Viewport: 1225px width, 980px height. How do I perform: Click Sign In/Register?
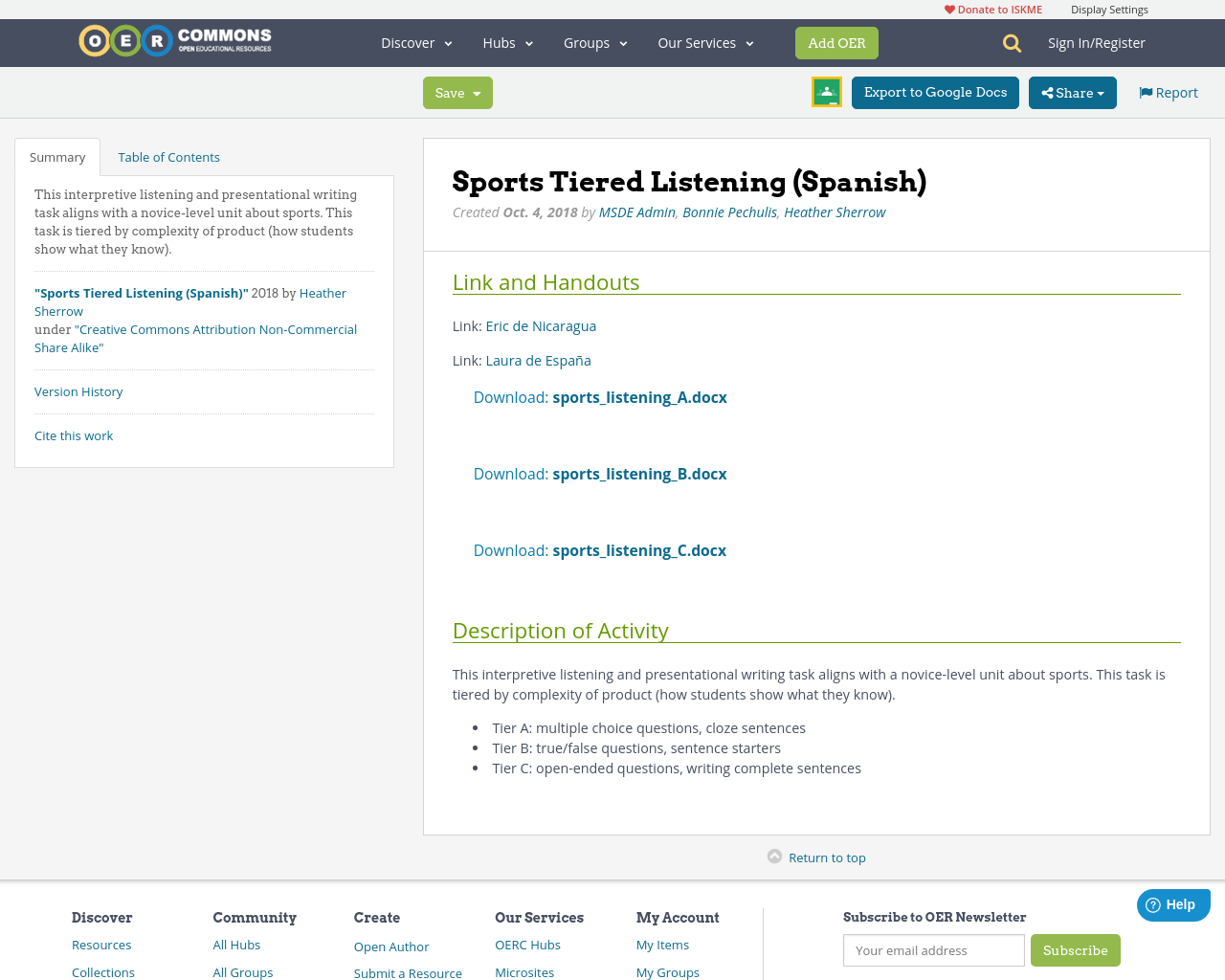(1096, 42)
